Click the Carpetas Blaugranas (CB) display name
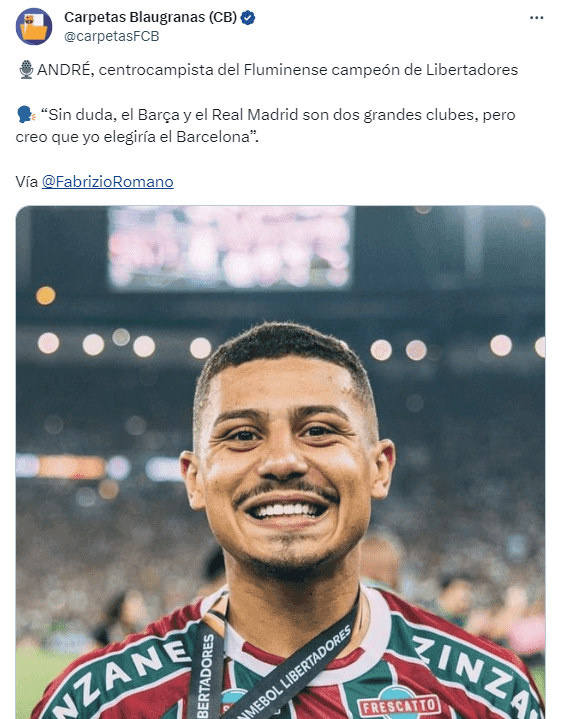This screenshot has height=719, width=561. click(x=150, y=17)
